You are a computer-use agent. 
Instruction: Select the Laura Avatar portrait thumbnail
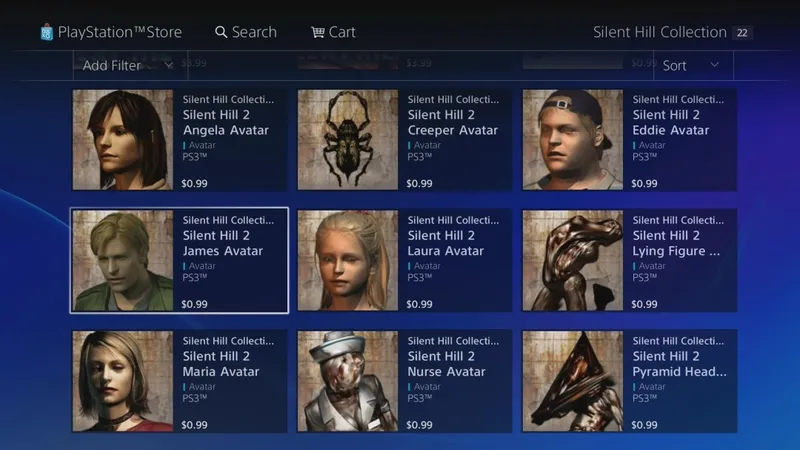[347, 260]
